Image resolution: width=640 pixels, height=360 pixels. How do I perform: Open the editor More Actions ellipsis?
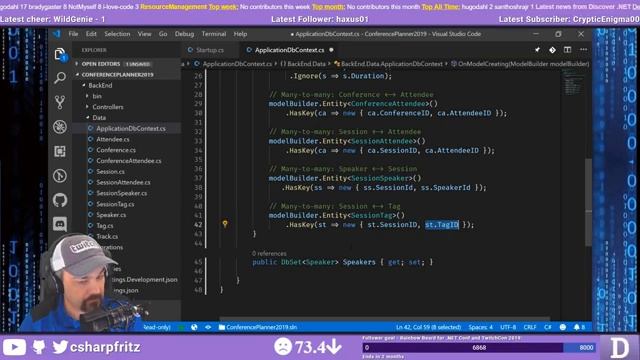click(583, 50)
